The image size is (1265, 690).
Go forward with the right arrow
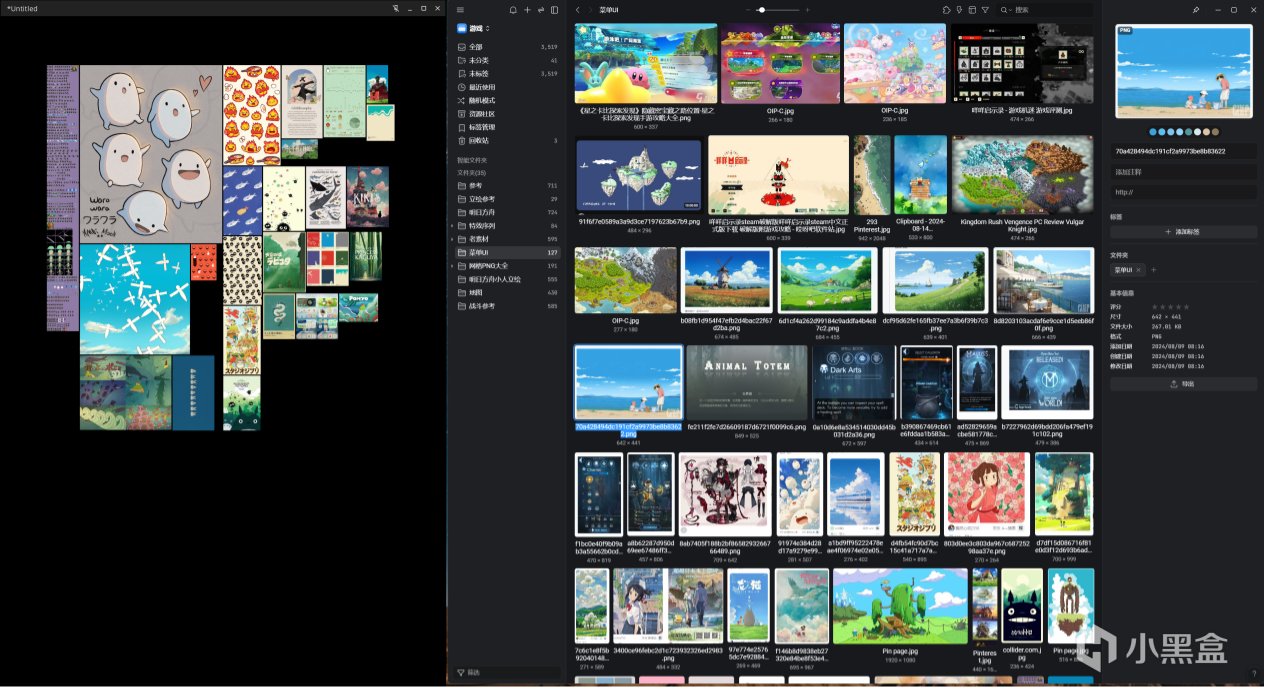(590, 10)
